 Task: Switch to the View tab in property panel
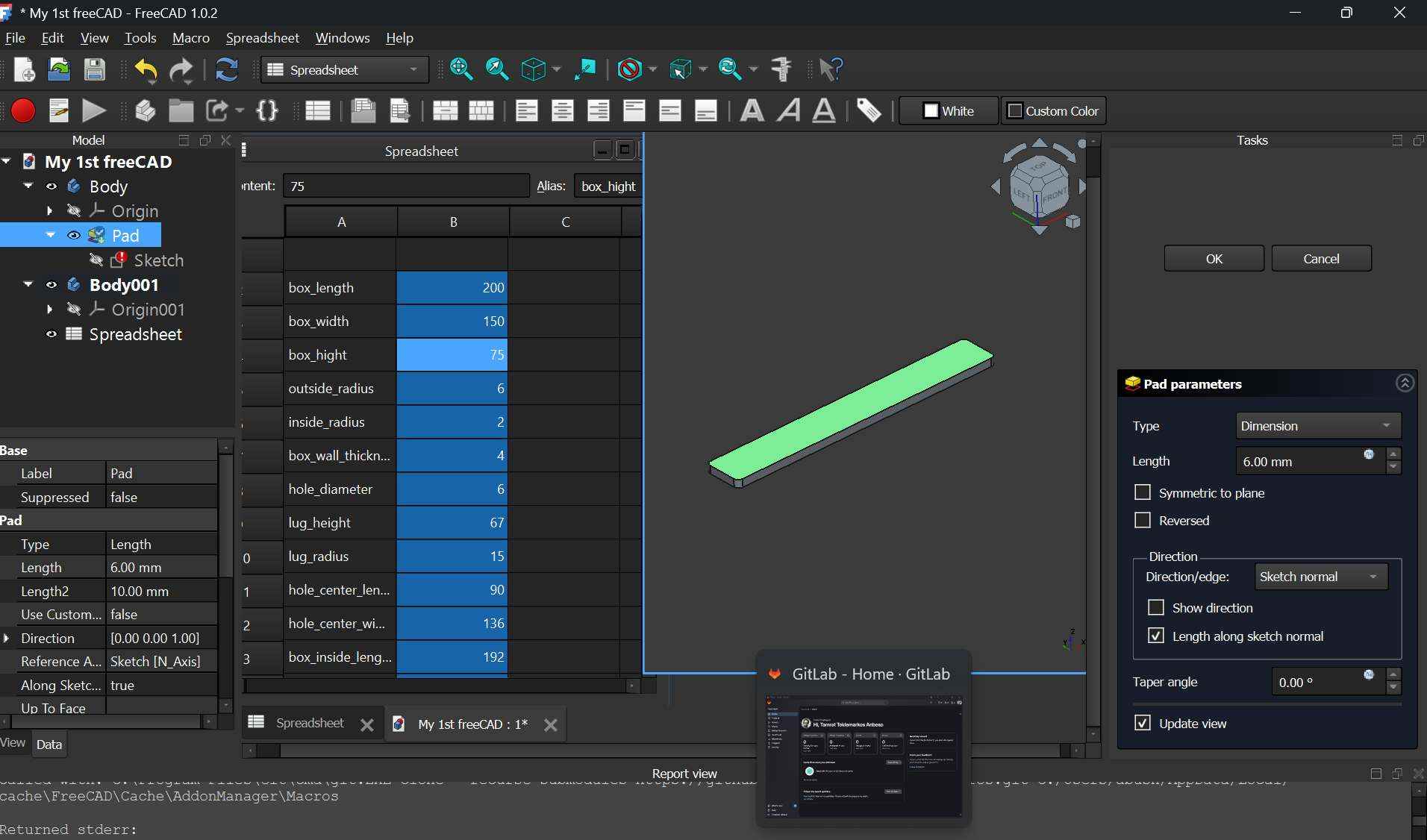click(x=13, y=743)
